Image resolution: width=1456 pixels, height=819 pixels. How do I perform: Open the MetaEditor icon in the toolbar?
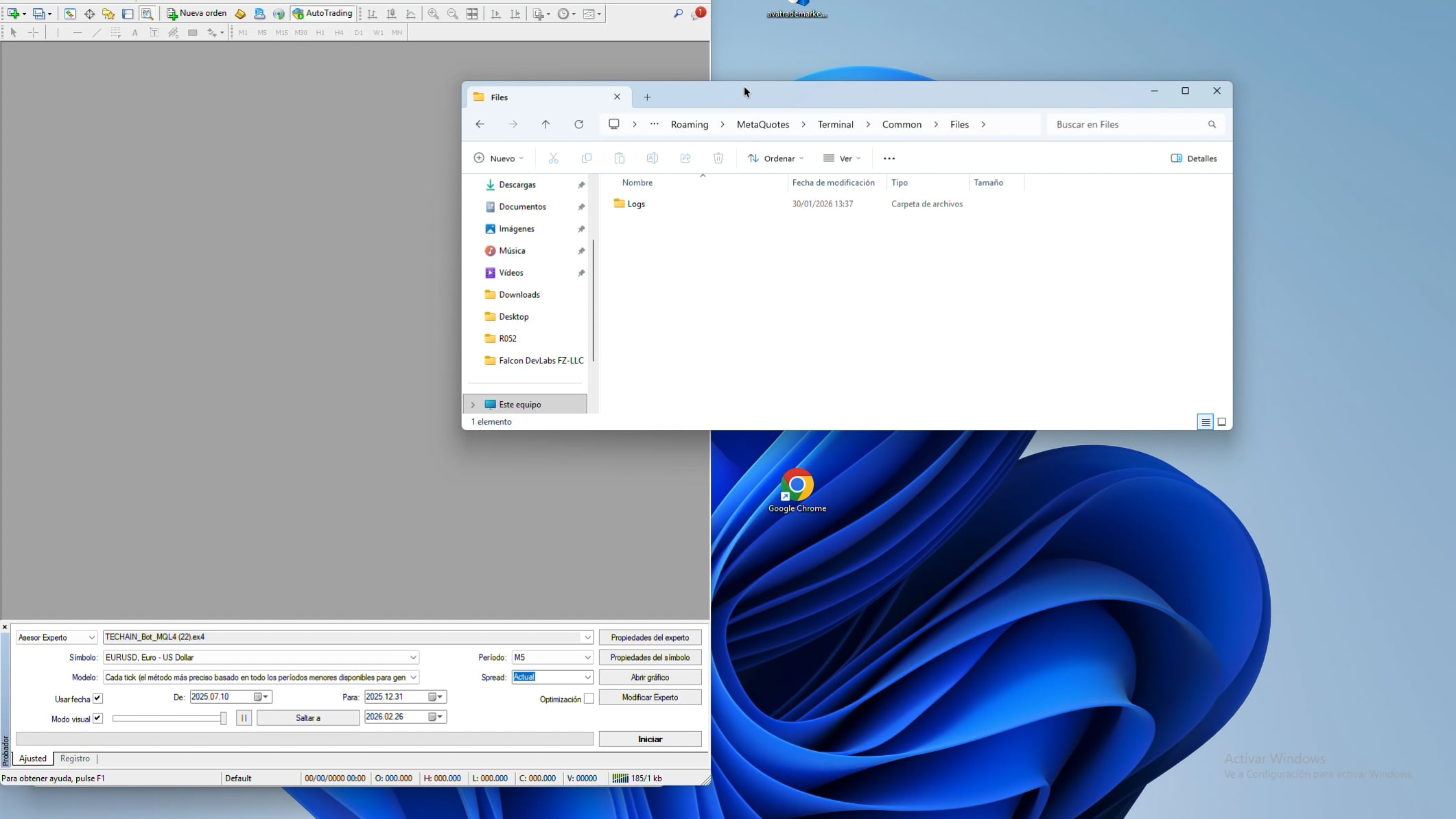coord(240,13)
